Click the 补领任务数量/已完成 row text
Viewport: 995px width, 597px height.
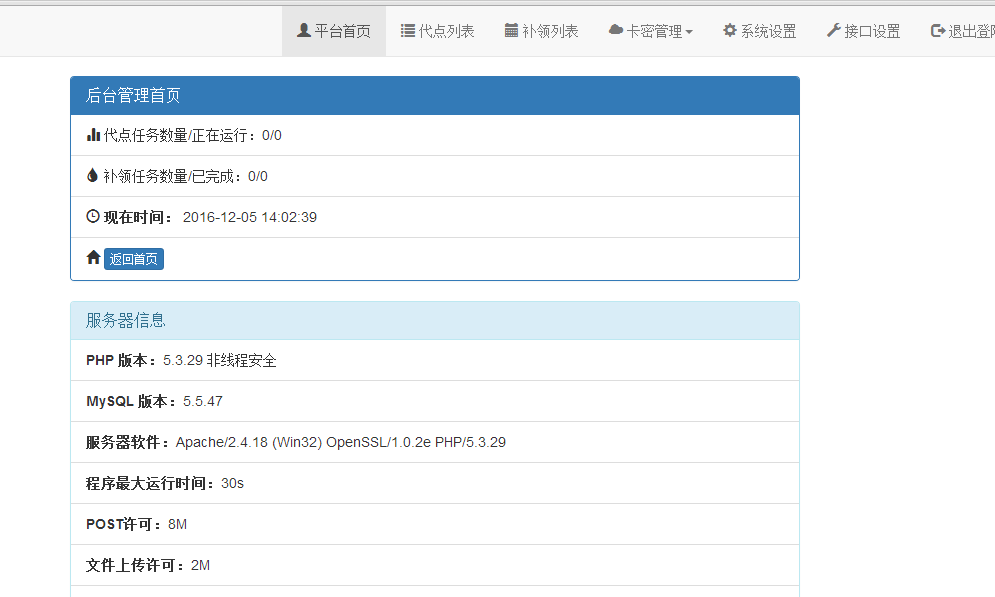point(185,176)
